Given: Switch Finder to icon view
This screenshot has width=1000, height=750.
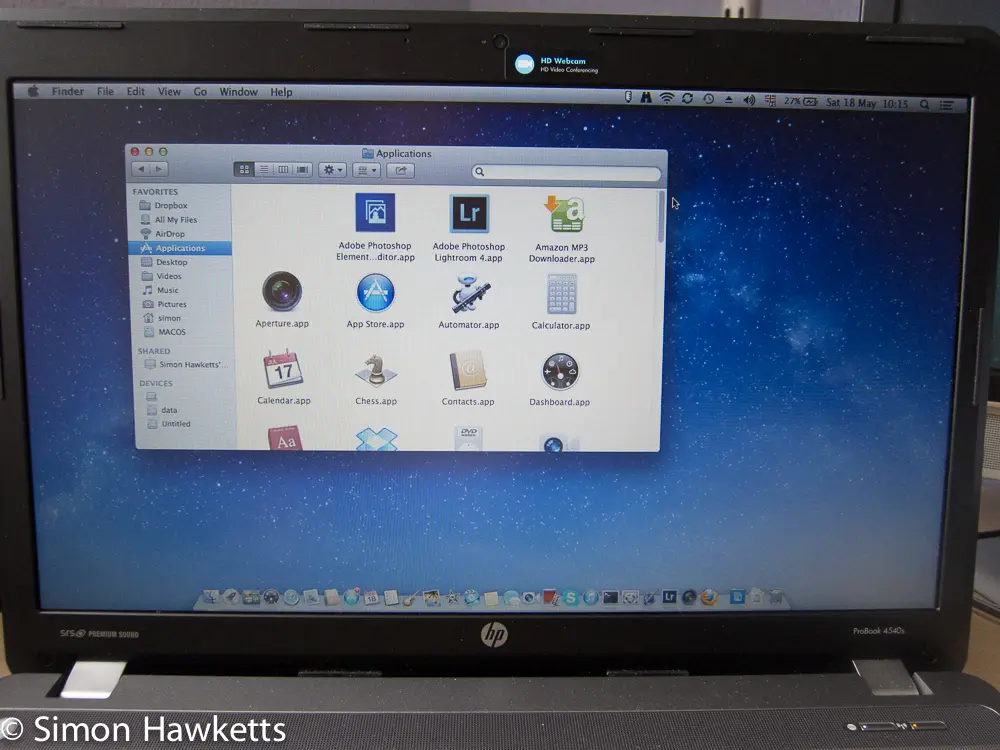Looking at the screenshot, I should pos(243,170).
